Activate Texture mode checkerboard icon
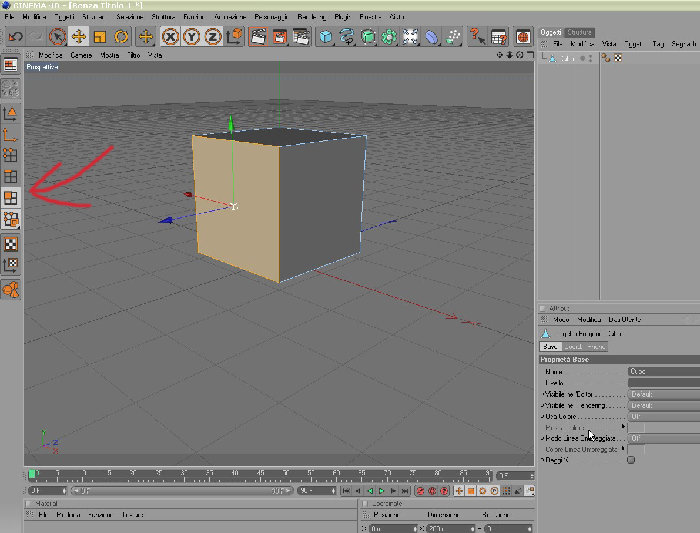The height and width of the screenshot is (533, 700). click(11, 244)
